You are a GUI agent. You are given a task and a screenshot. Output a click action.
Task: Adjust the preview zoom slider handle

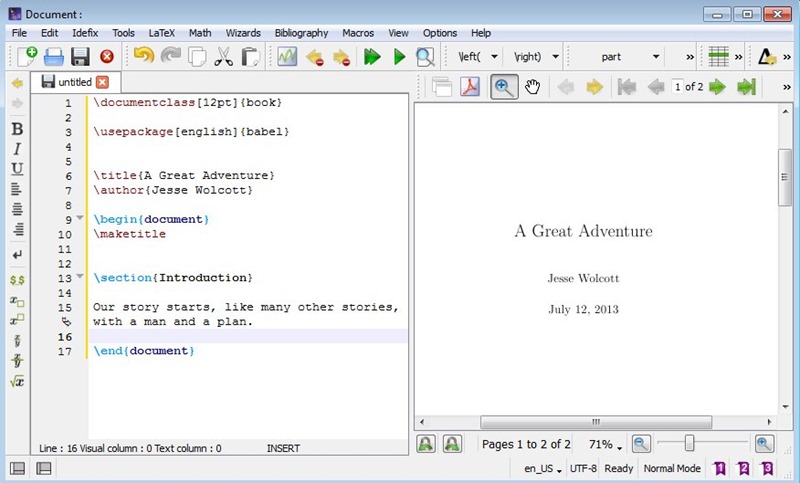689,443
